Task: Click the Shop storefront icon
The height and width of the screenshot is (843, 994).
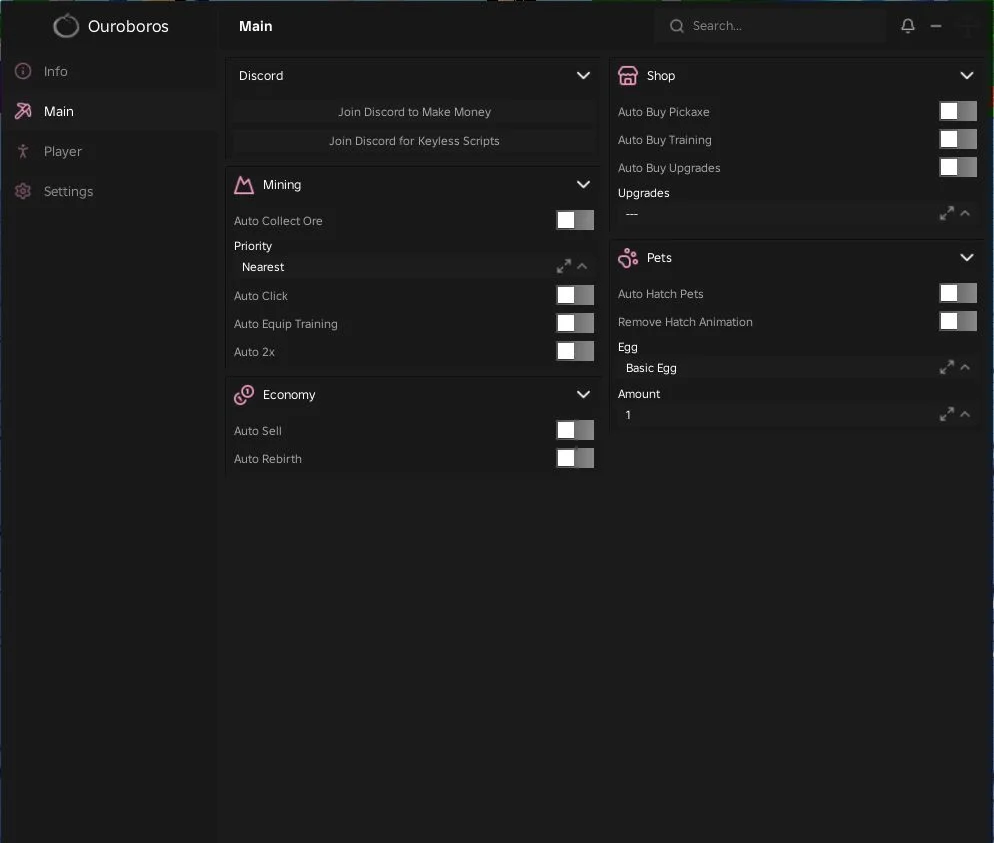Action: (x=628, y=75)
